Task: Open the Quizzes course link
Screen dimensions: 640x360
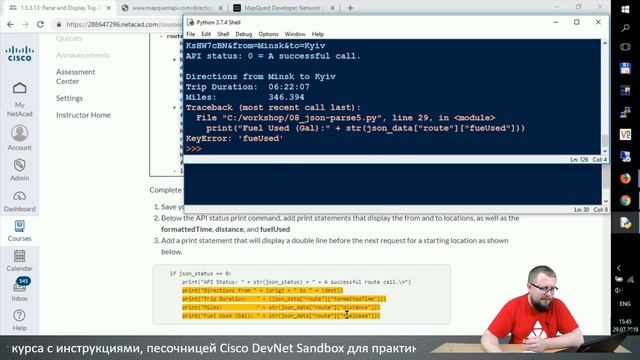Action: point(69,38)
